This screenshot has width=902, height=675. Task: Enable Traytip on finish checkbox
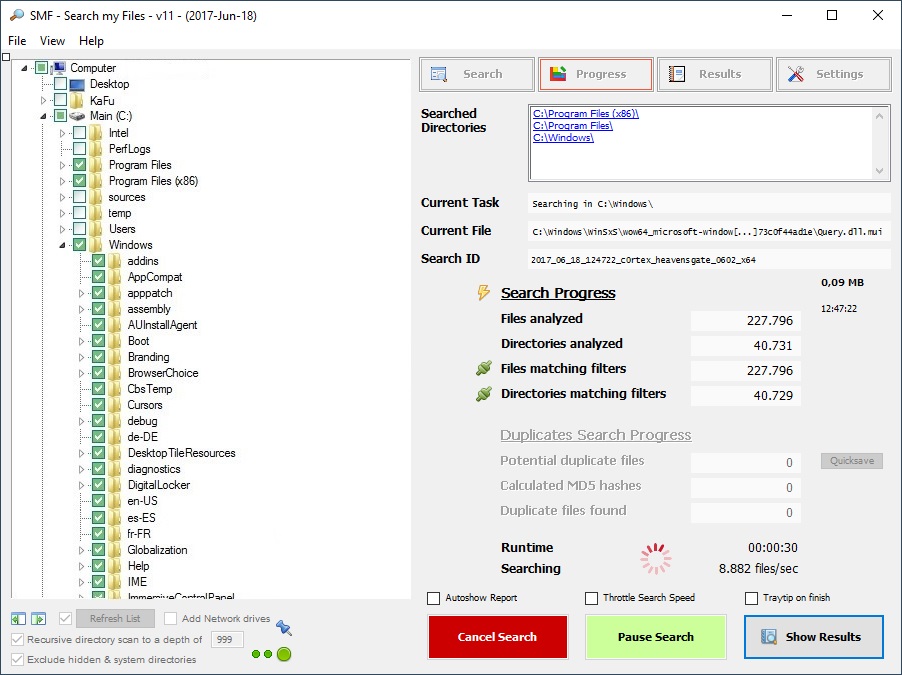[752, 598]
